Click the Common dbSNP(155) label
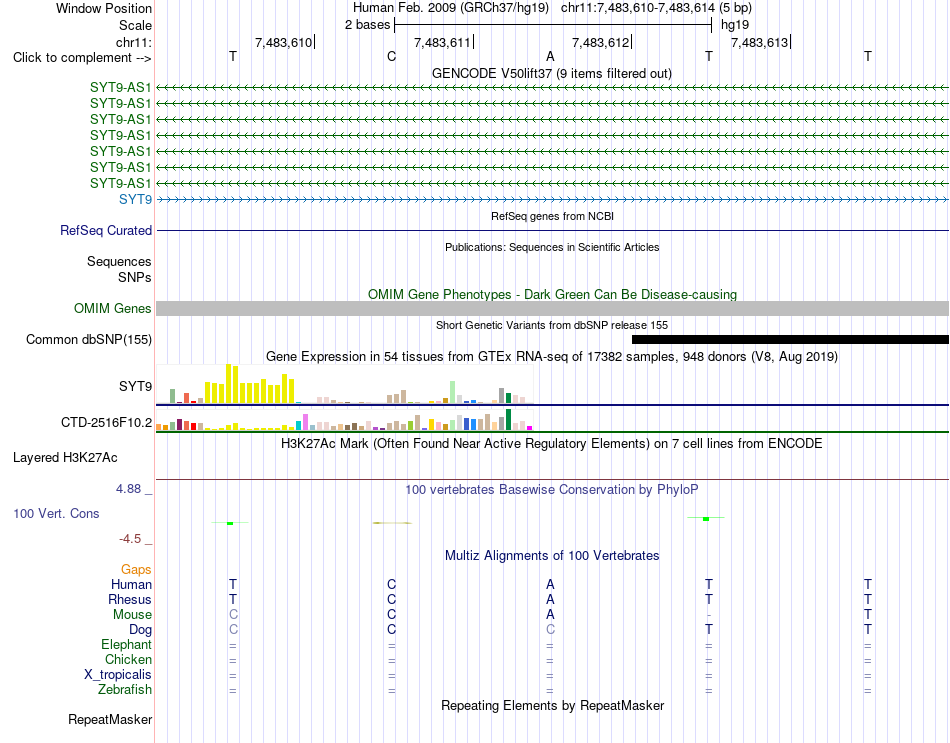Image resolution: width=950 pixels, height=743 pixels. (x=89, y=339)
